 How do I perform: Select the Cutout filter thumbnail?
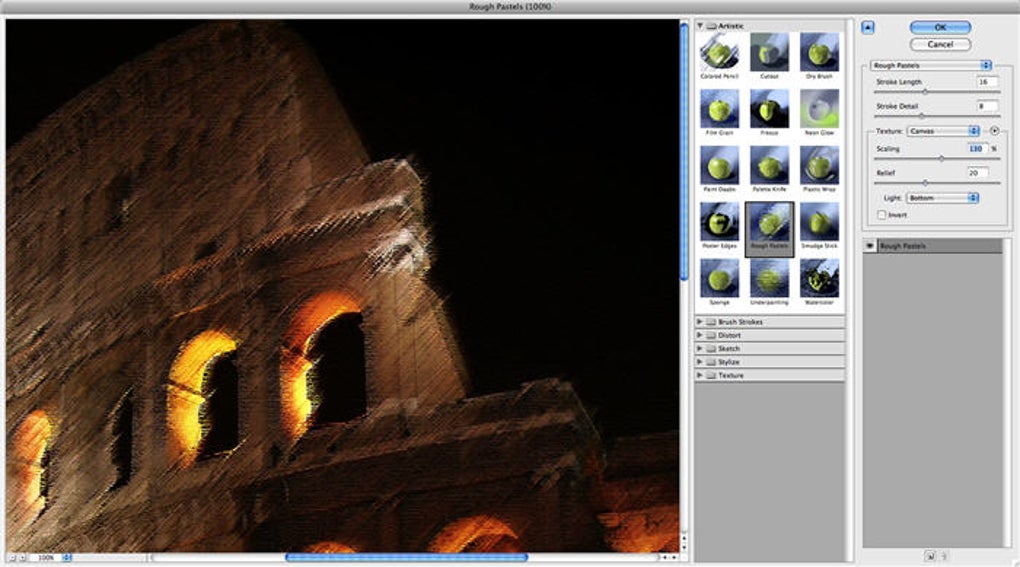770,52
